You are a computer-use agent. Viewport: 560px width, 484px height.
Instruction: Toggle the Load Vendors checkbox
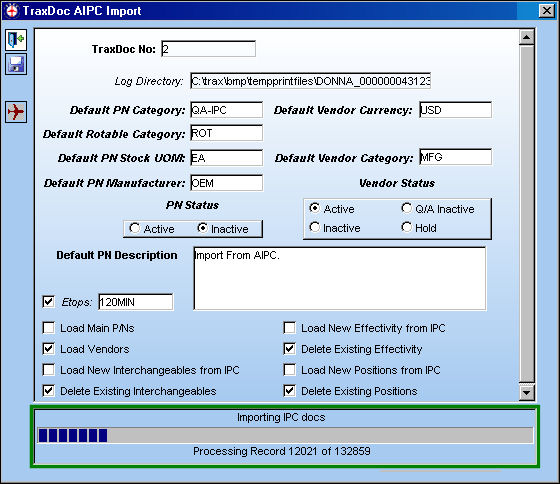pyautogui.click(x=49, y=349)
